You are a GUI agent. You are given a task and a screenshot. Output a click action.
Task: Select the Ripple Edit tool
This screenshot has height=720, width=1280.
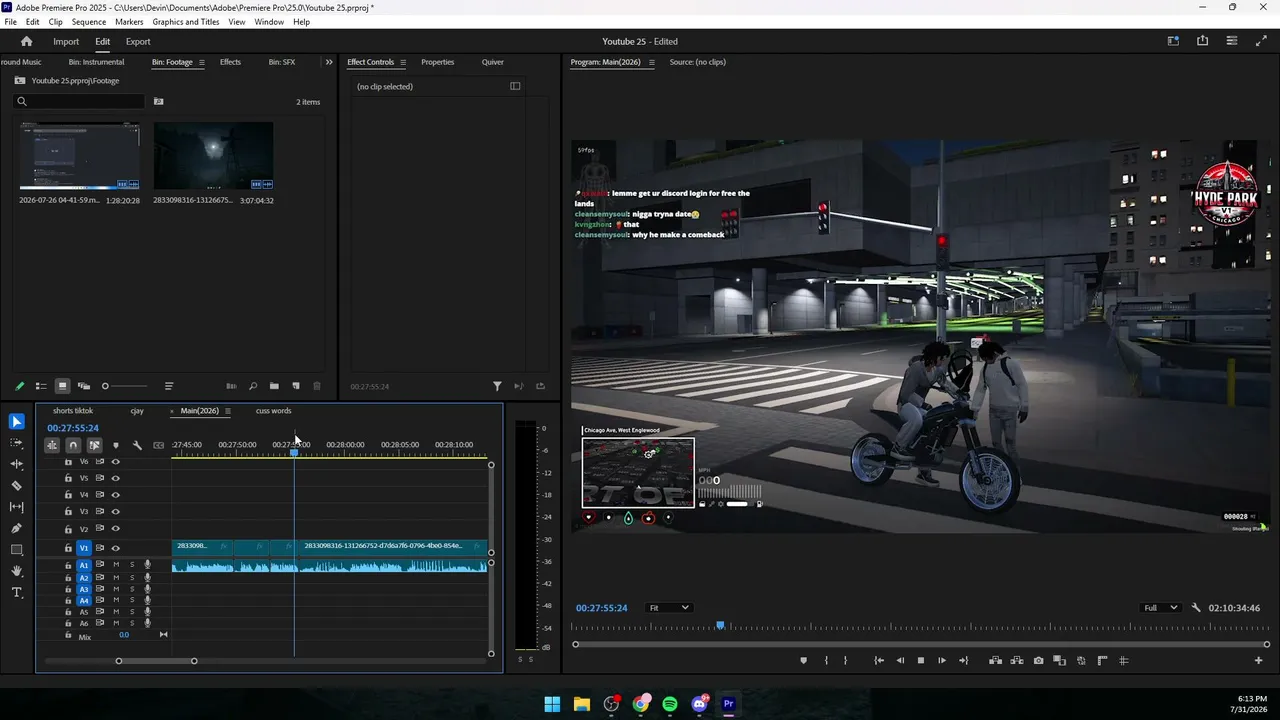[16, 464]
